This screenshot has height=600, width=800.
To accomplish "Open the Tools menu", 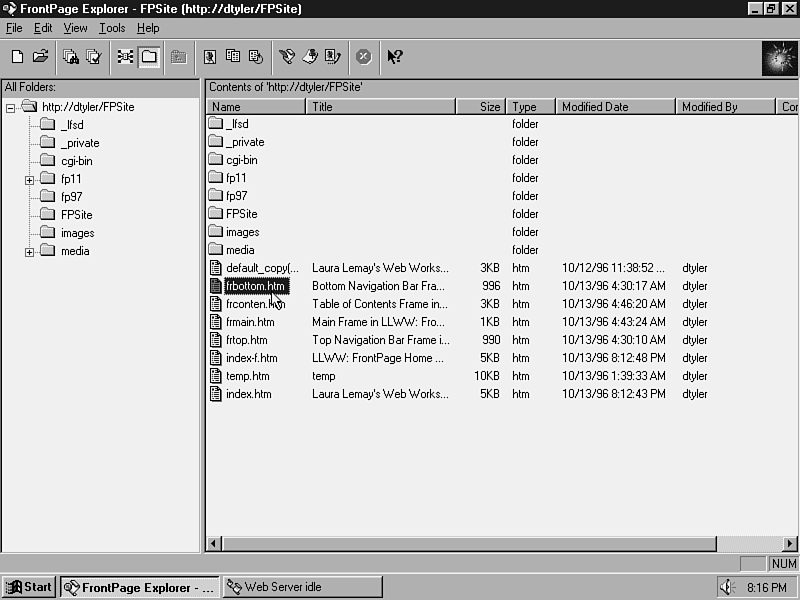I will [112, 28].
